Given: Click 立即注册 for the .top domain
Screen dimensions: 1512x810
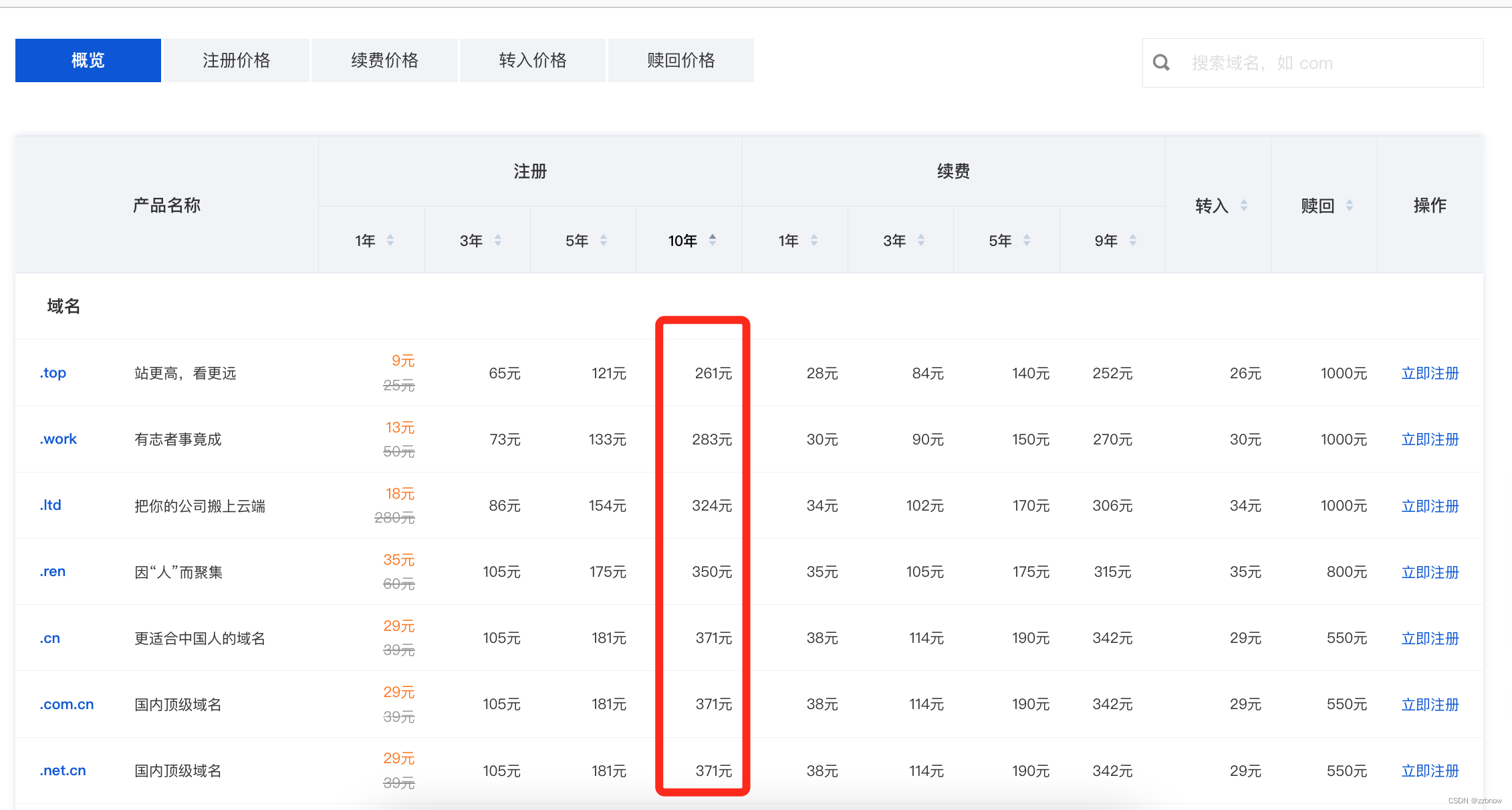Looking at the screenshot, I should click(x=1430, y=373).
